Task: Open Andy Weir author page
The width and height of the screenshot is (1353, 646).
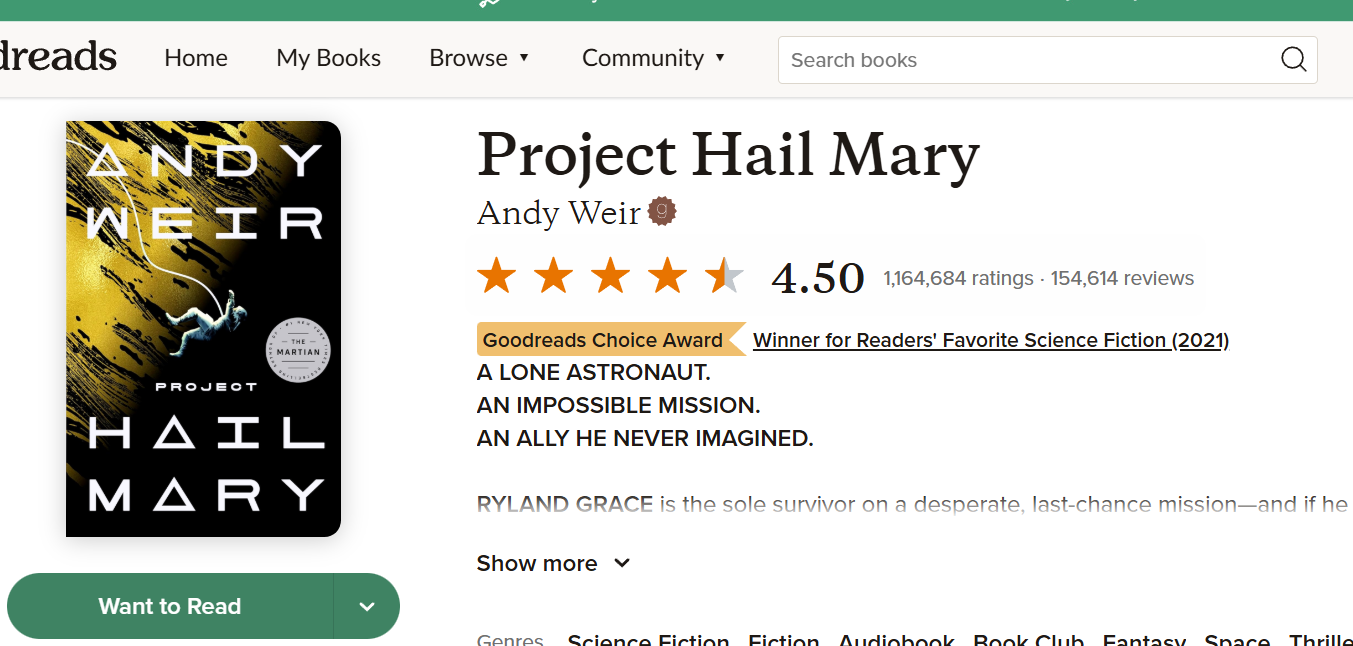Action: coord(558,212)
